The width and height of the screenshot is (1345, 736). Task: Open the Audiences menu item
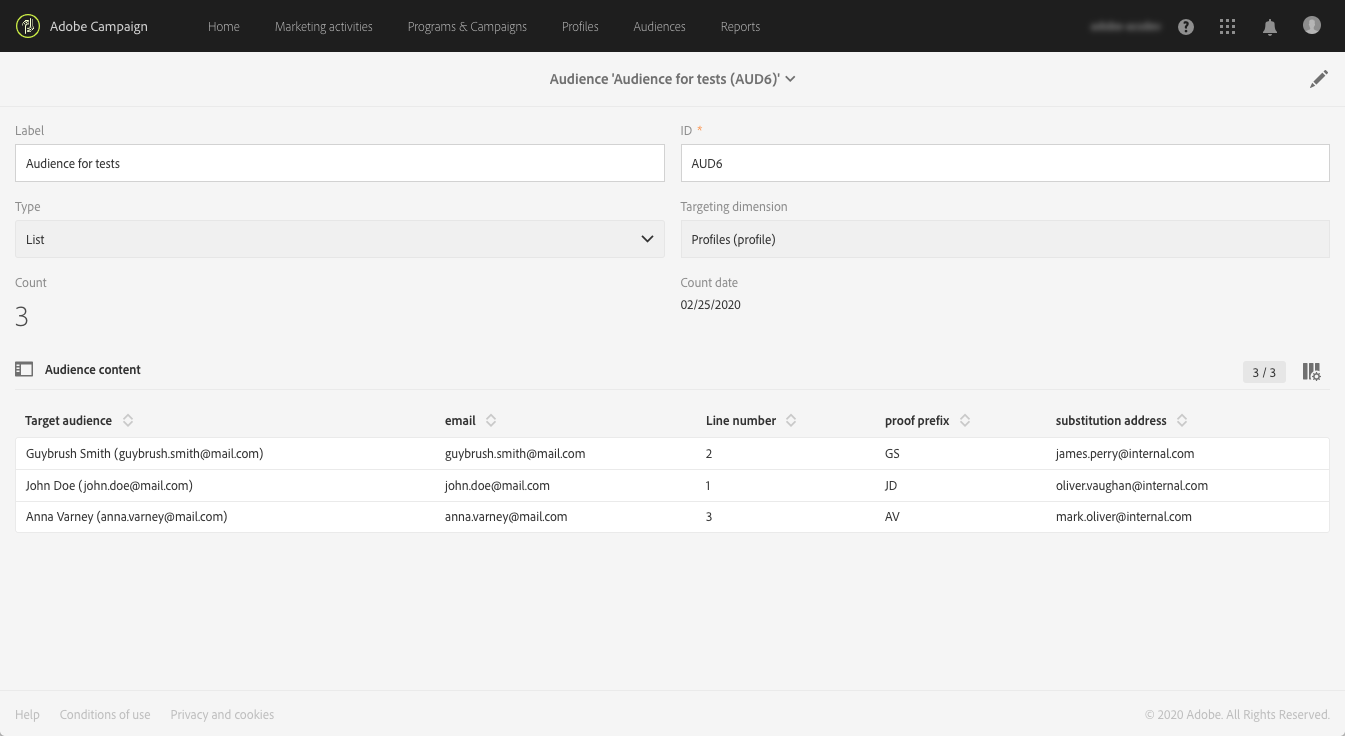pyautogui.click(x=659, y=27)
